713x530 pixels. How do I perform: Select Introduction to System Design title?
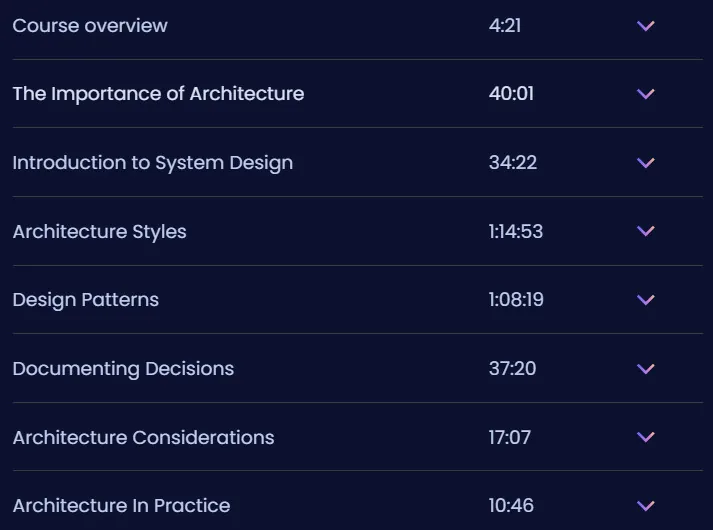[153, 163]
